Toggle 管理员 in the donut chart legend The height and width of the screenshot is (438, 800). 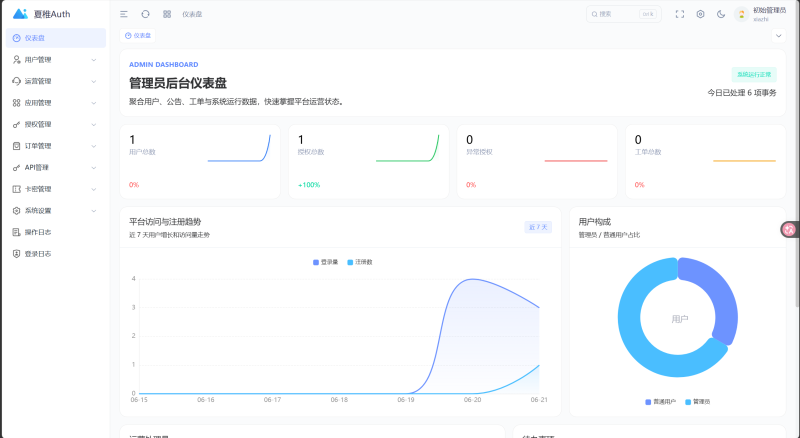pos(697,402)
